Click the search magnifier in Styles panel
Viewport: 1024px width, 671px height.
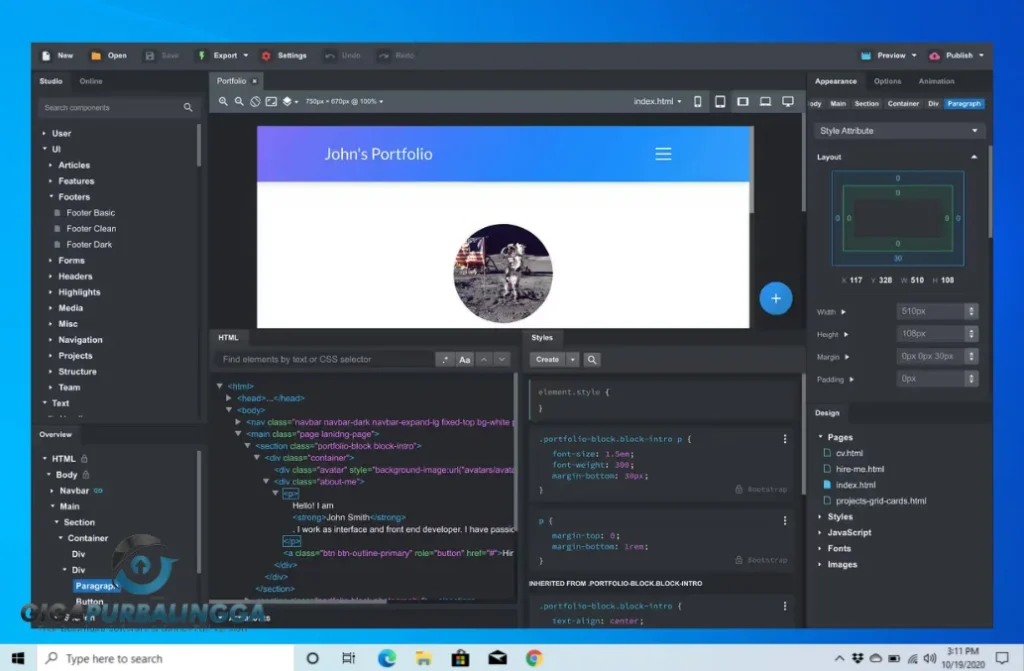[594, 359]
